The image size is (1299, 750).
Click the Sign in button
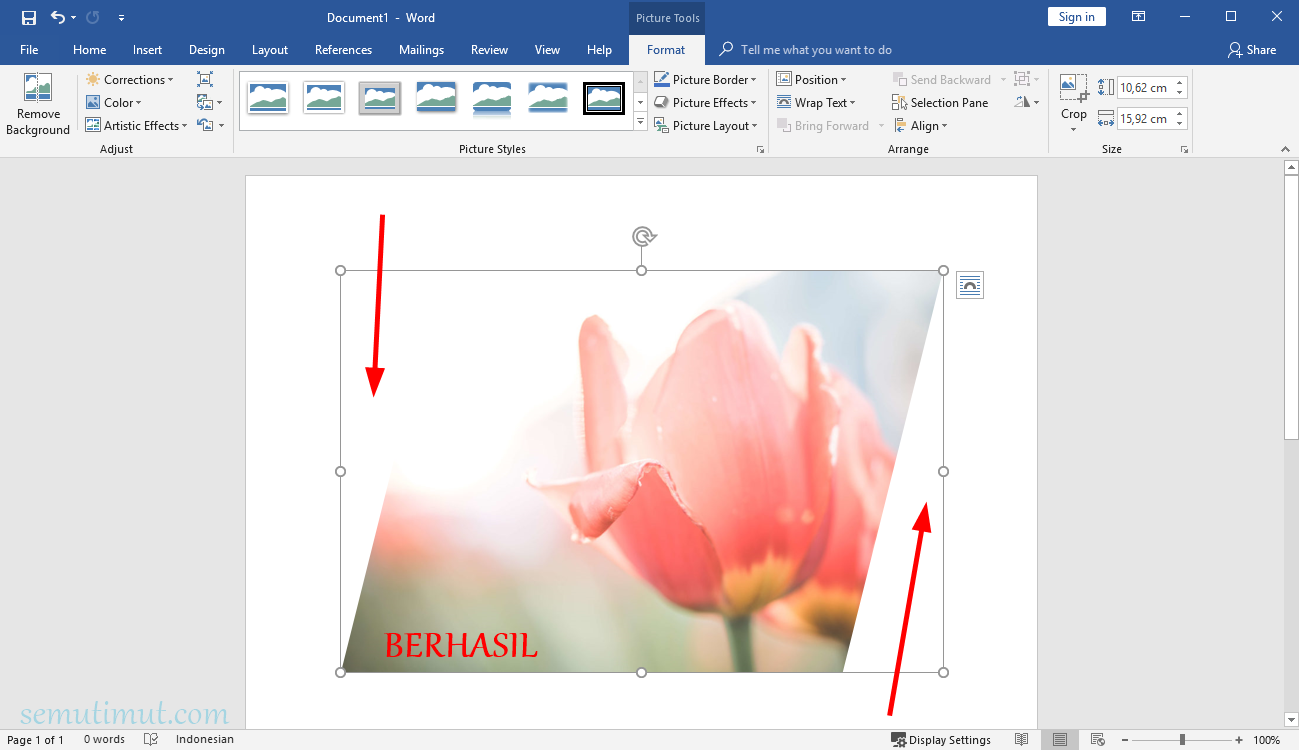tap(1077, 17)
